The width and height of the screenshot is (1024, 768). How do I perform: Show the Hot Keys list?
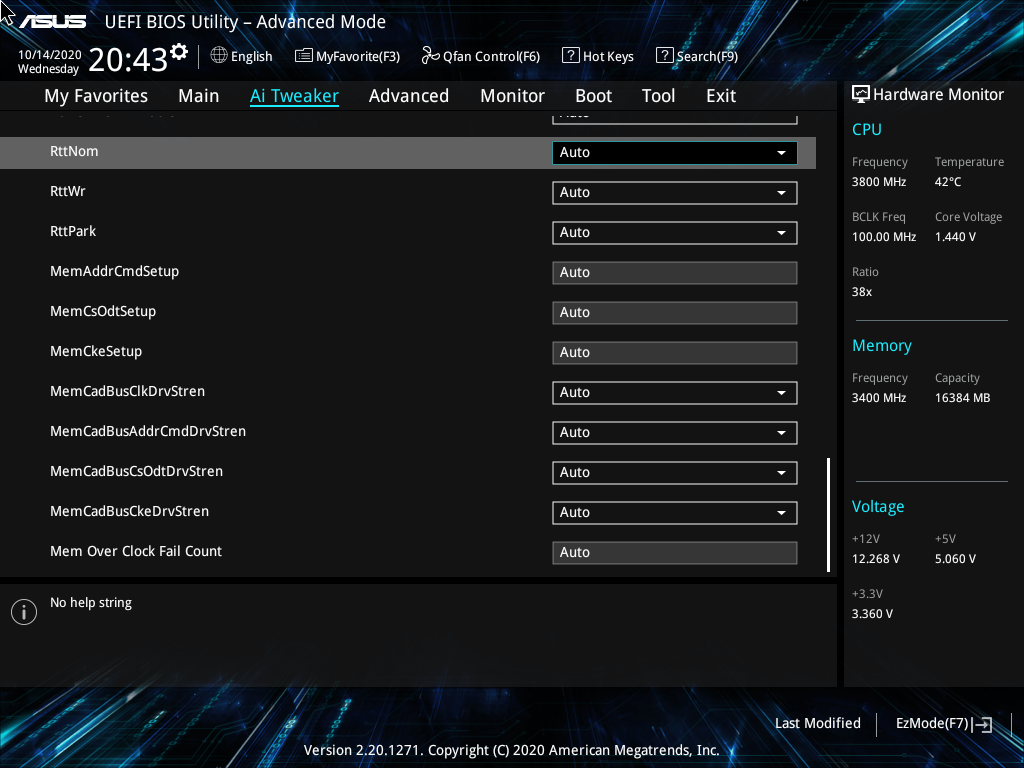(608, 56)
